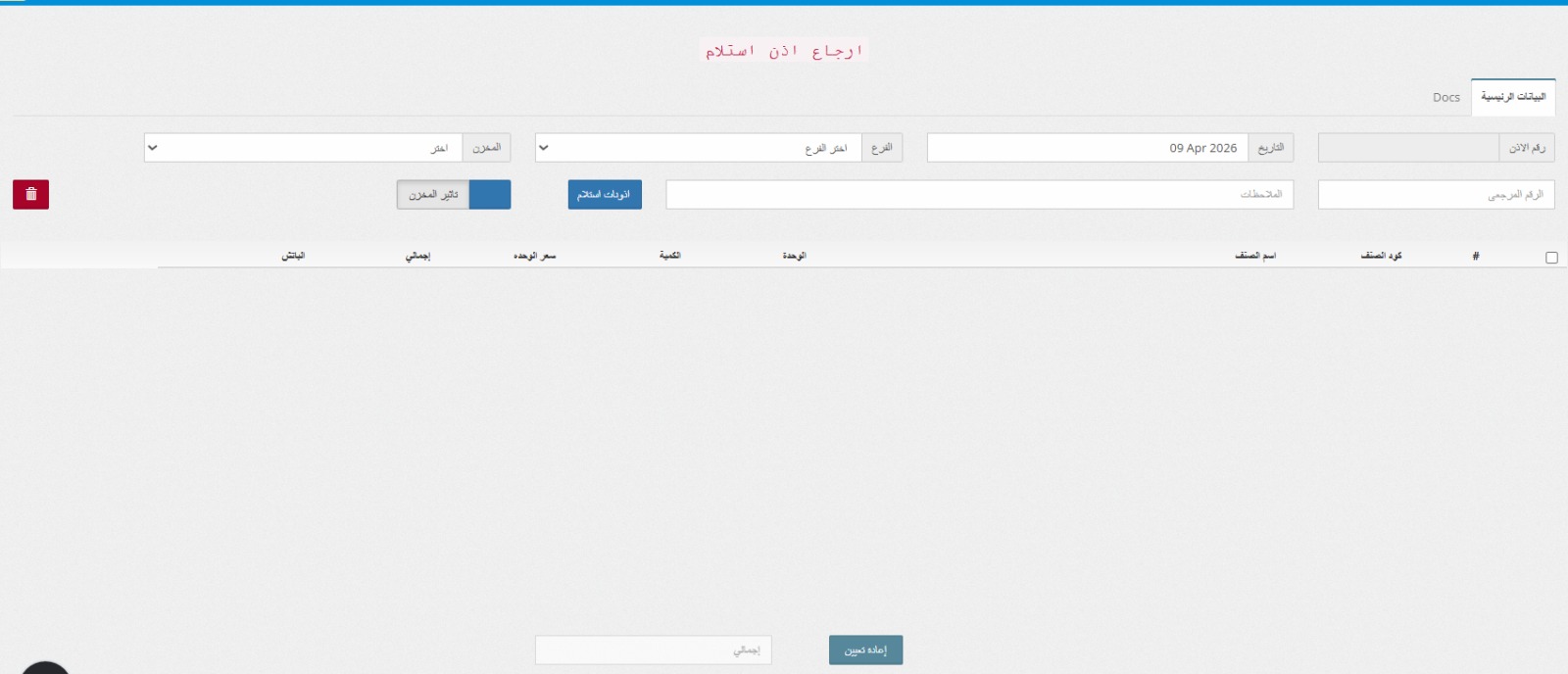Click the كود الصنف column header
Image resolution: width=1568 pixels, height=674 pixels.
(1381, 256)
